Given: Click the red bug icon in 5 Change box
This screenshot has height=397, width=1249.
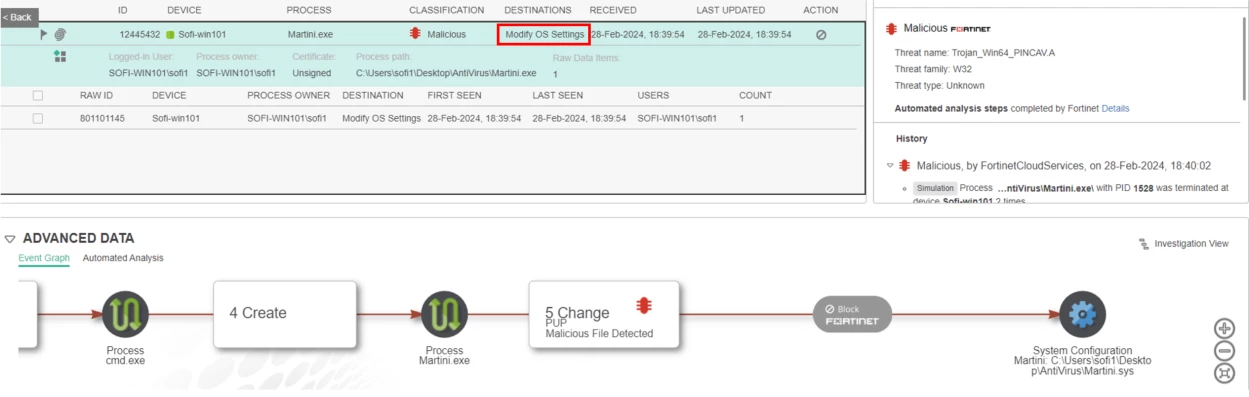Looking at the screenshot, I should pos(644,305).
